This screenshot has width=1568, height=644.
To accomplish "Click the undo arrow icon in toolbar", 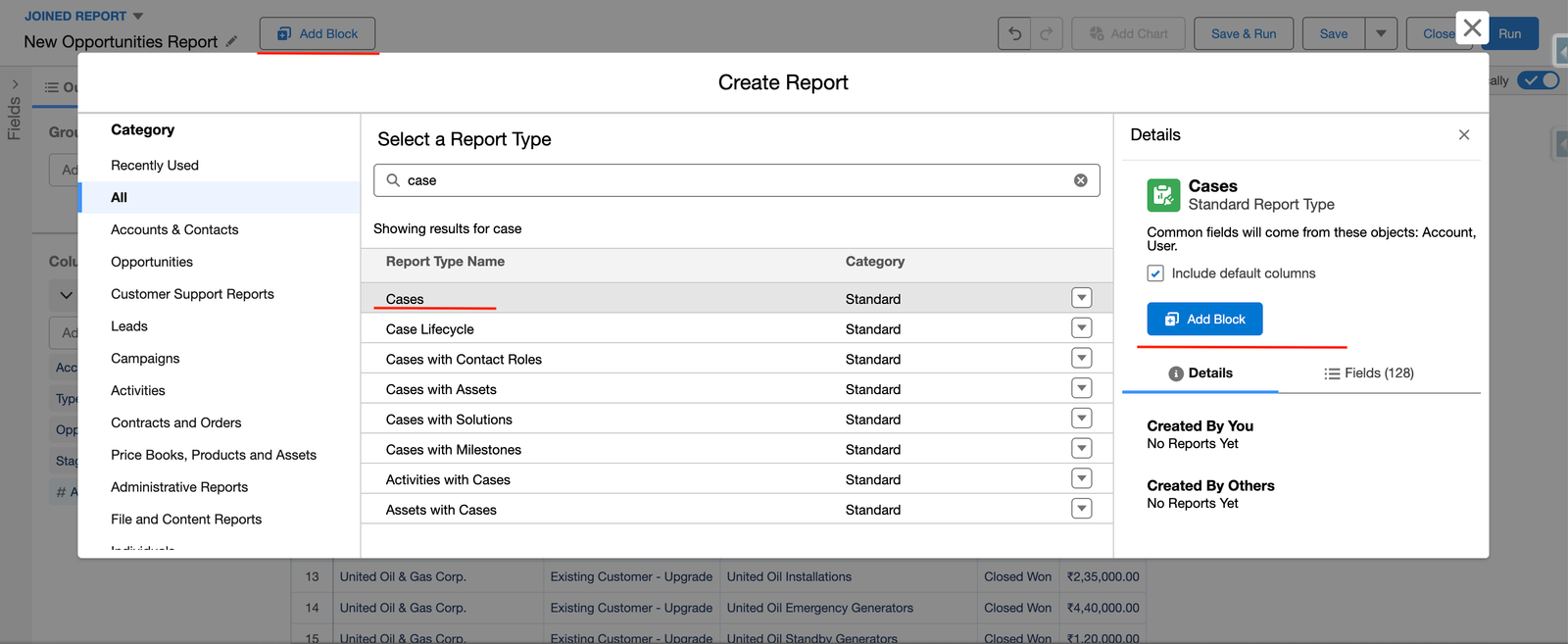I will (x=1014, y=33).
